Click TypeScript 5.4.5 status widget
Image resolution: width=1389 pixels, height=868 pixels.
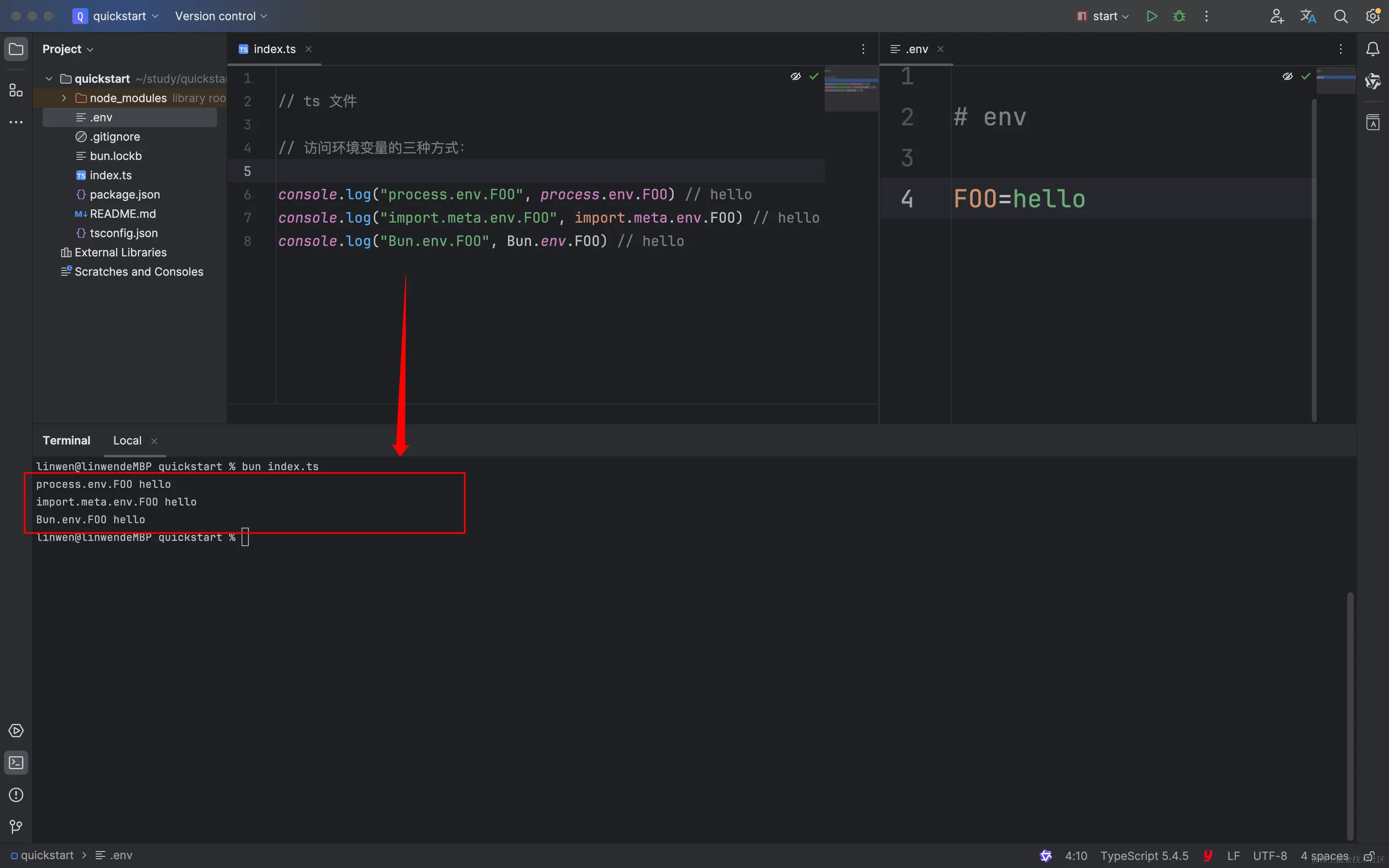pos(1144,855)
